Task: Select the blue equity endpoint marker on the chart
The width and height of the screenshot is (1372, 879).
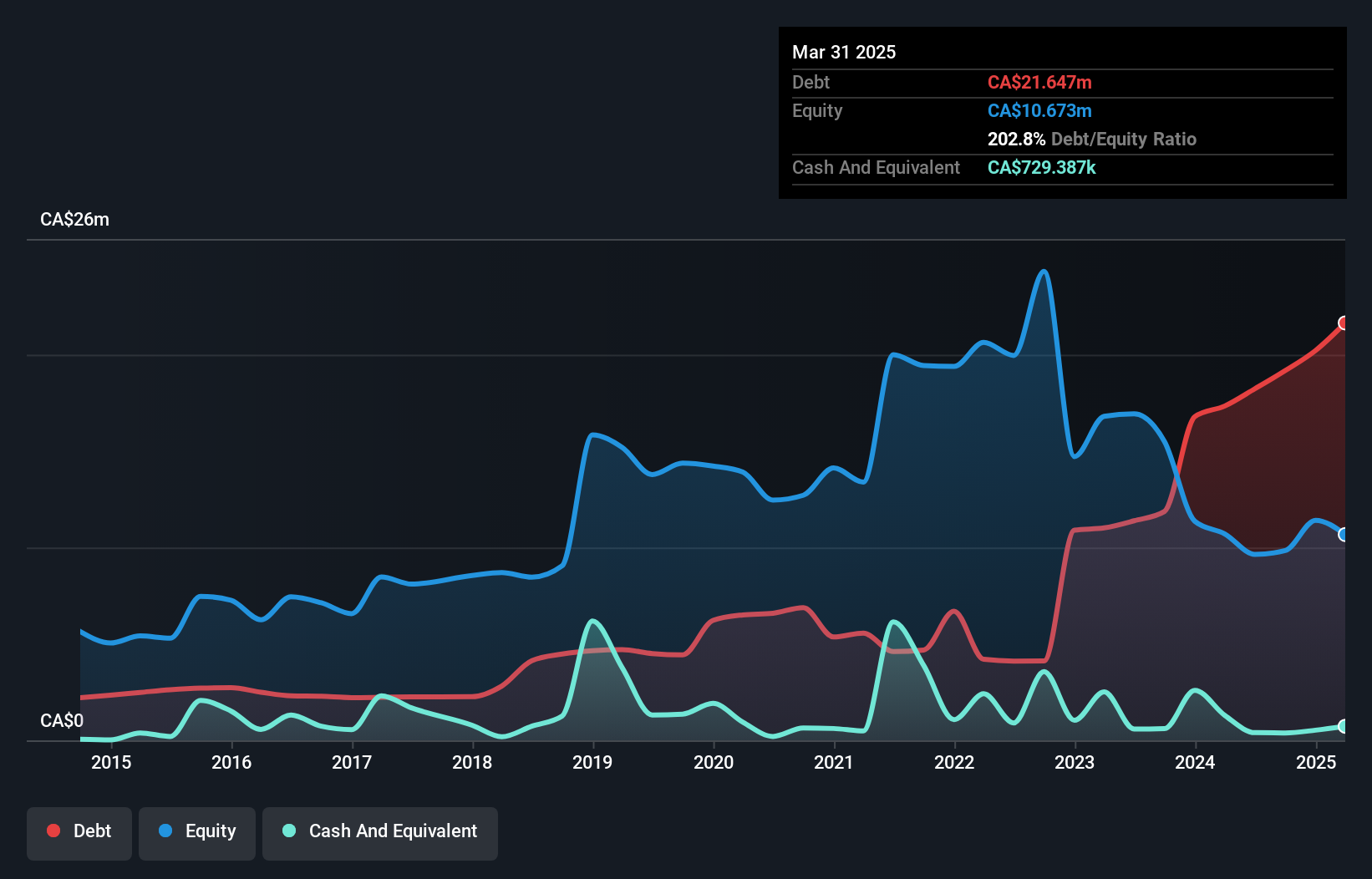Action: click(x=1344, y=535)
